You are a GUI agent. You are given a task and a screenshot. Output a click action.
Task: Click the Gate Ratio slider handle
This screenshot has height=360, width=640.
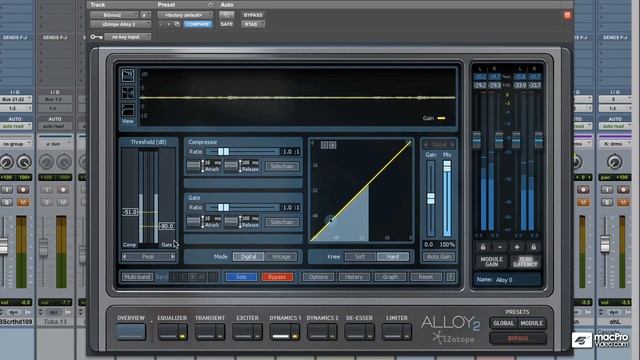(223, 207)
